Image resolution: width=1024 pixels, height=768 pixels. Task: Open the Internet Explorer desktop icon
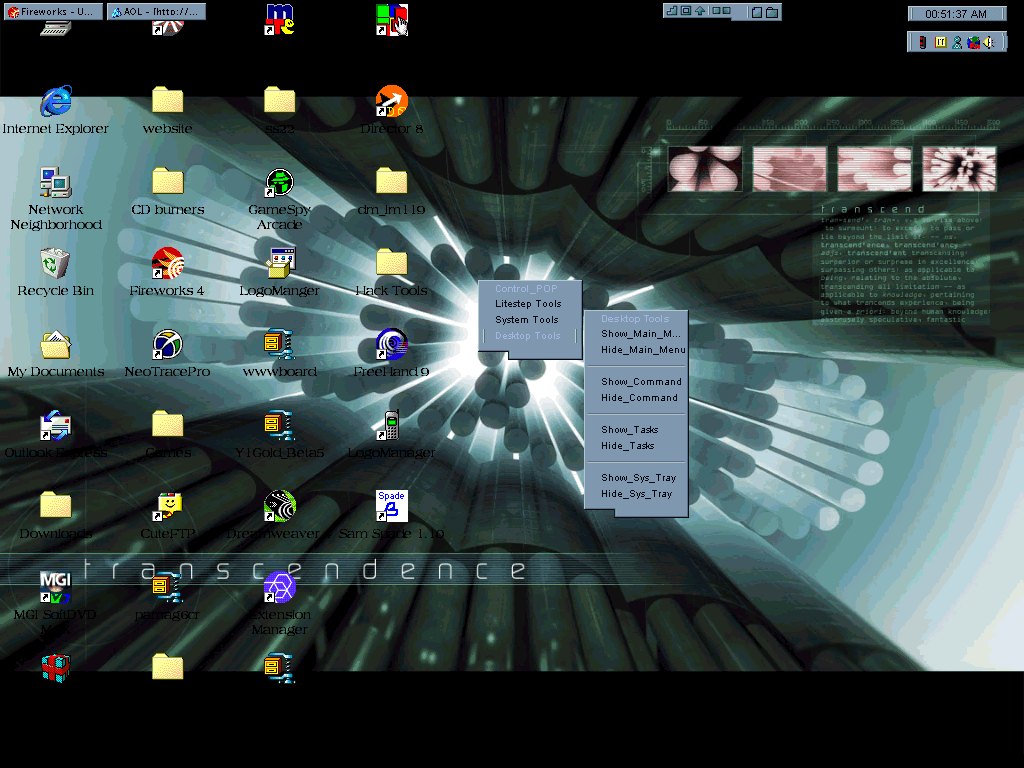click(x=56, y=102)
